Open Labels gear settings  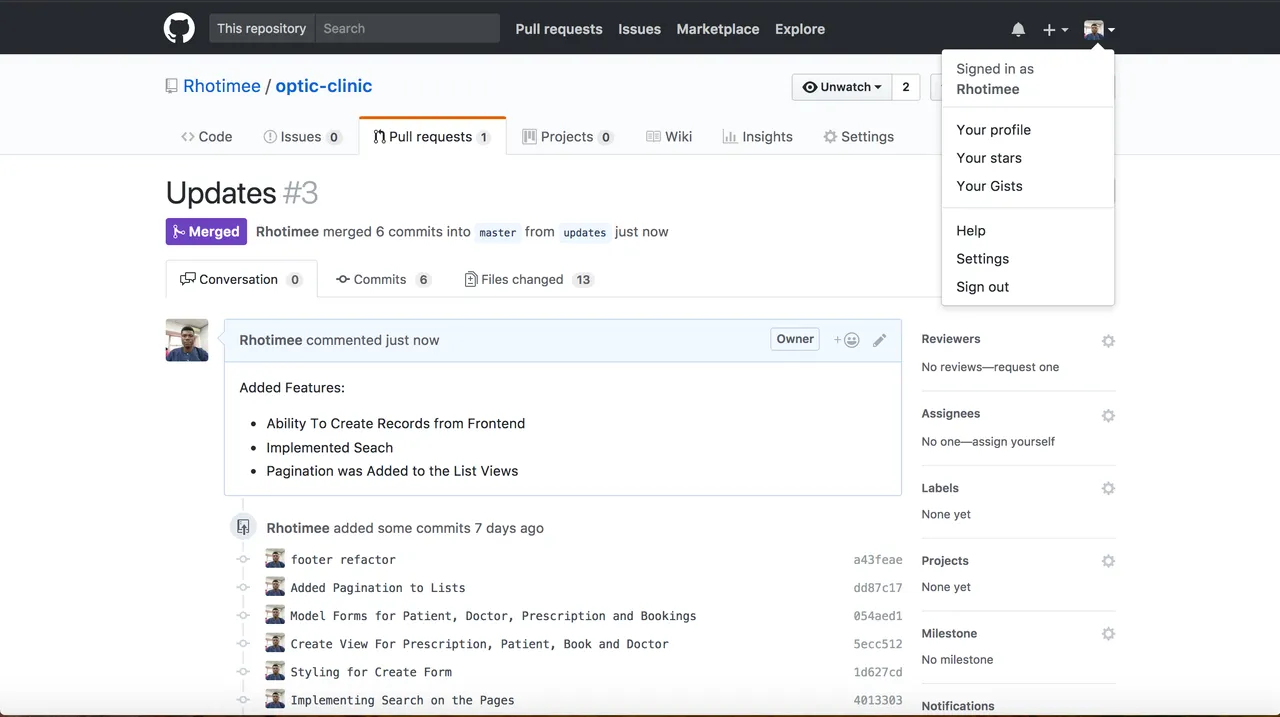tap(1108, 489)
